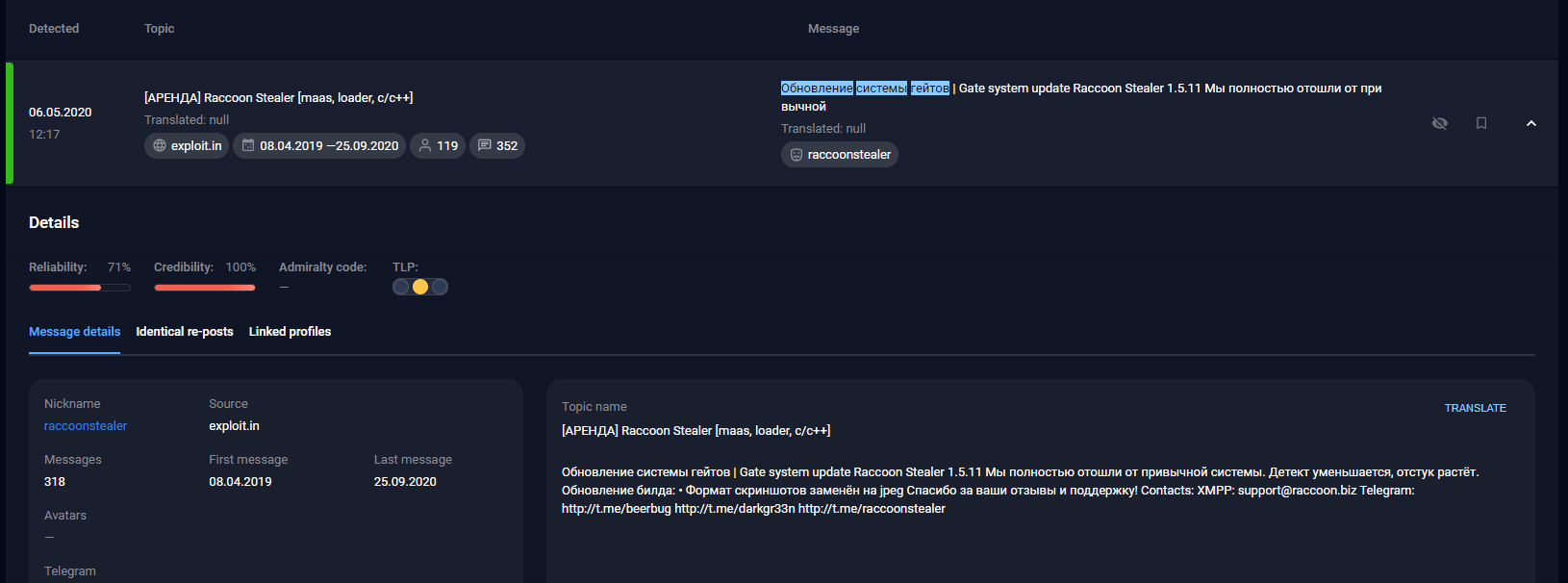Bookmark this detected message
Image resolution: width=1568 pixels, height=583 pixels.
[x=1481, y=123]
